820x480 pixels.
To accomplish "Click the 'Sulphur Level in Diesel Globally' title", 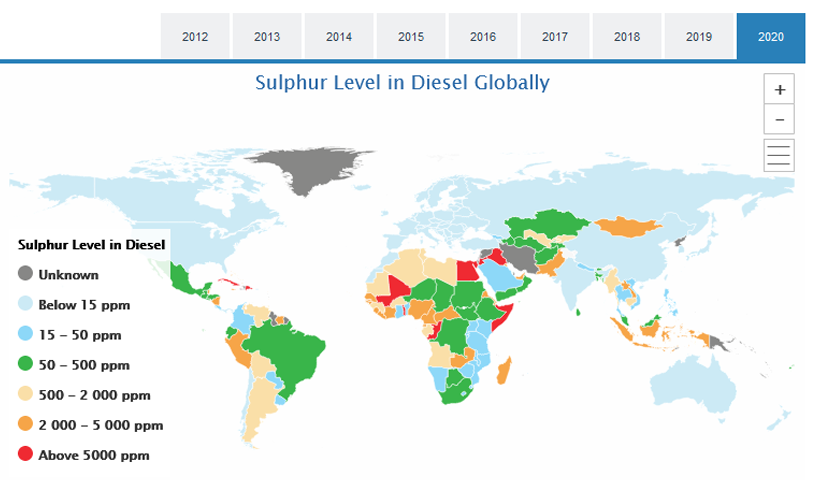I will coord(402,83).
